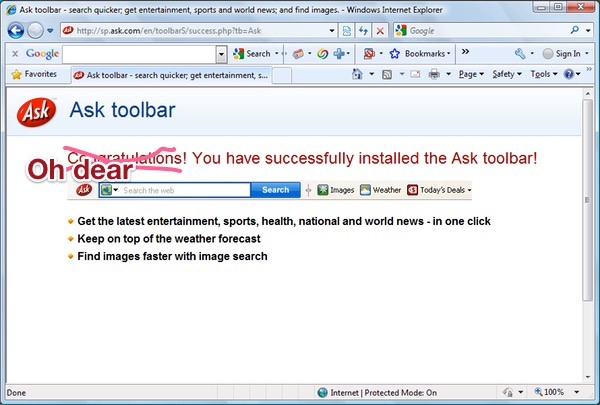Screen dimensions: 600x405
Task: Click the Bookmarks star on Google toolbar
Action: click(394, 53)
